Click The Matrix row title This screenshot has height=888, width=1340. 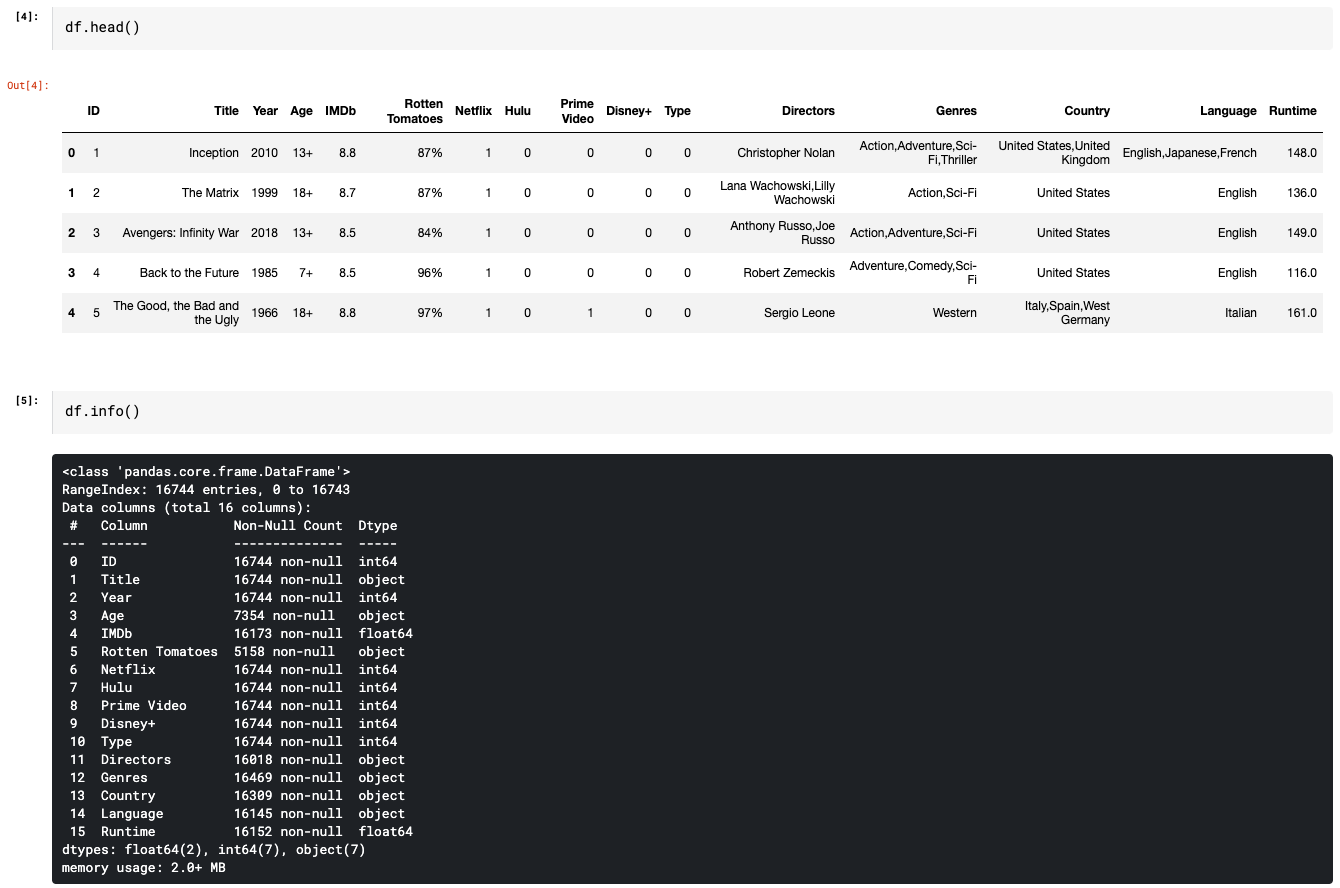click(x=210, y=192)
